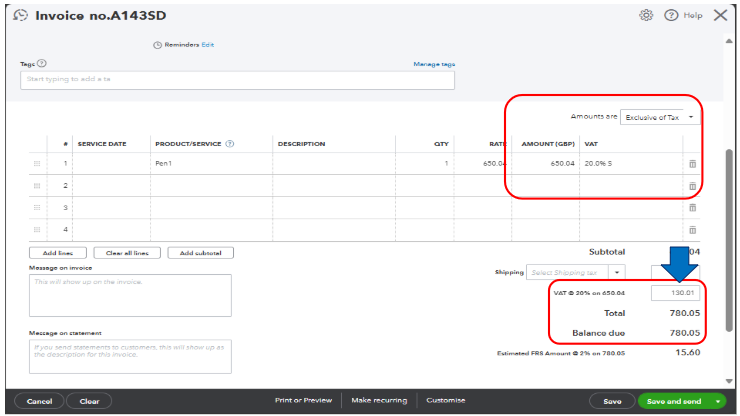Screen dimensions: 740x416
Task: Delete line 2 with trash icon
Action: (x=692, y=186)
